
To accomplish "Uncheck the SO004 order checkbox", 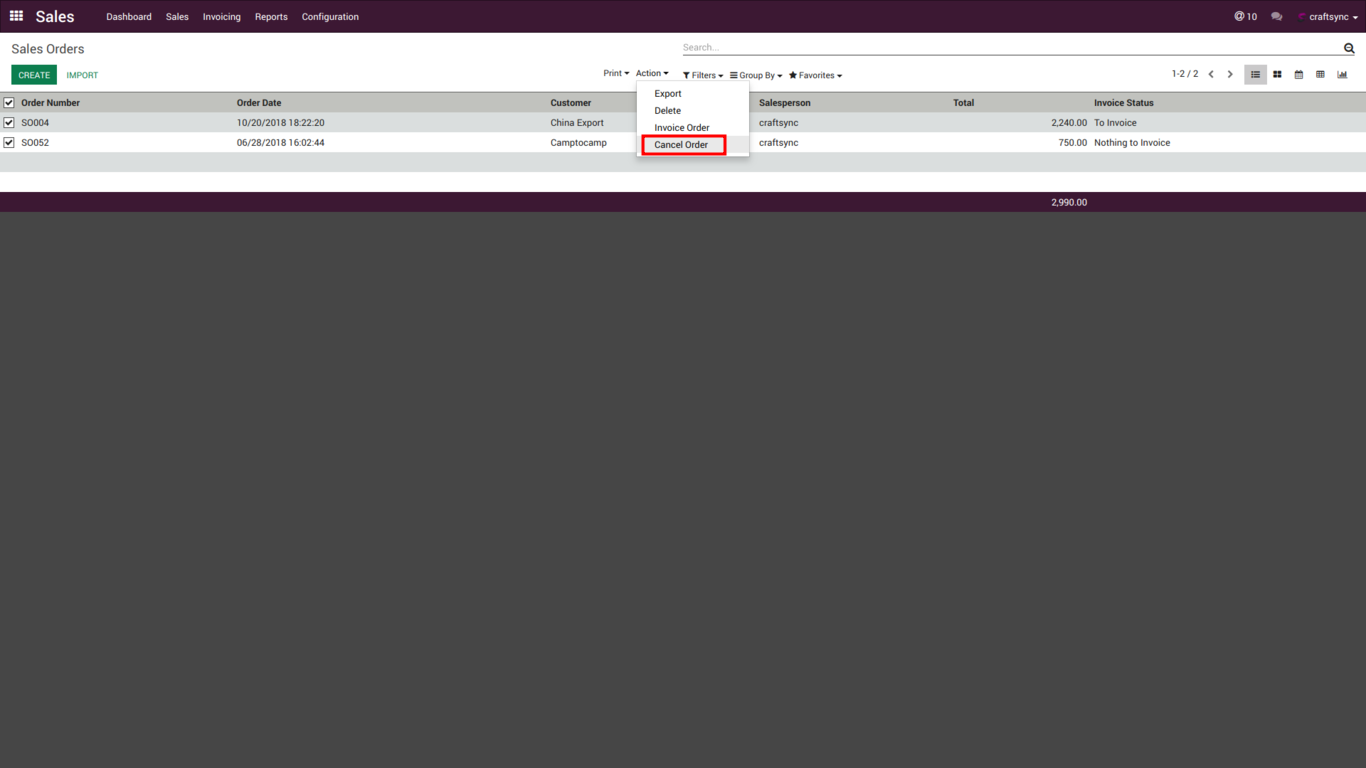I will [9, 123].
